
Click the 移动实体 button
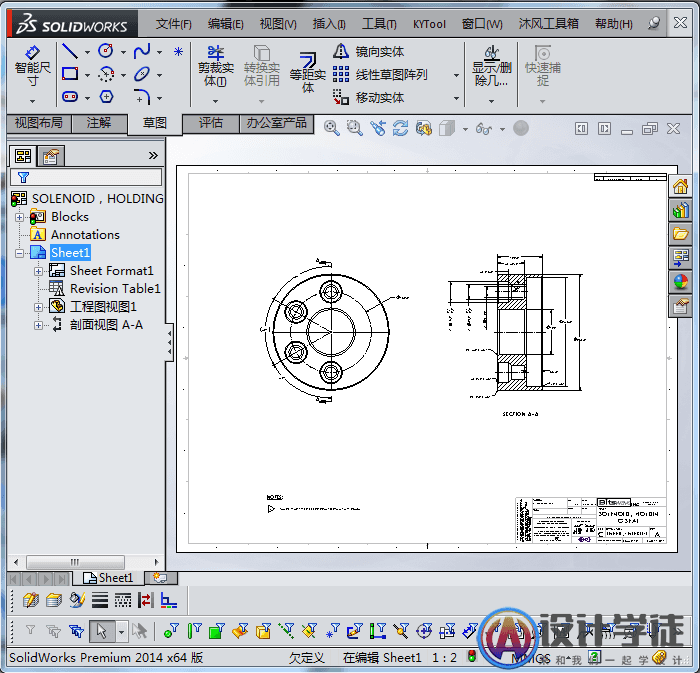[x=369, y=97]
